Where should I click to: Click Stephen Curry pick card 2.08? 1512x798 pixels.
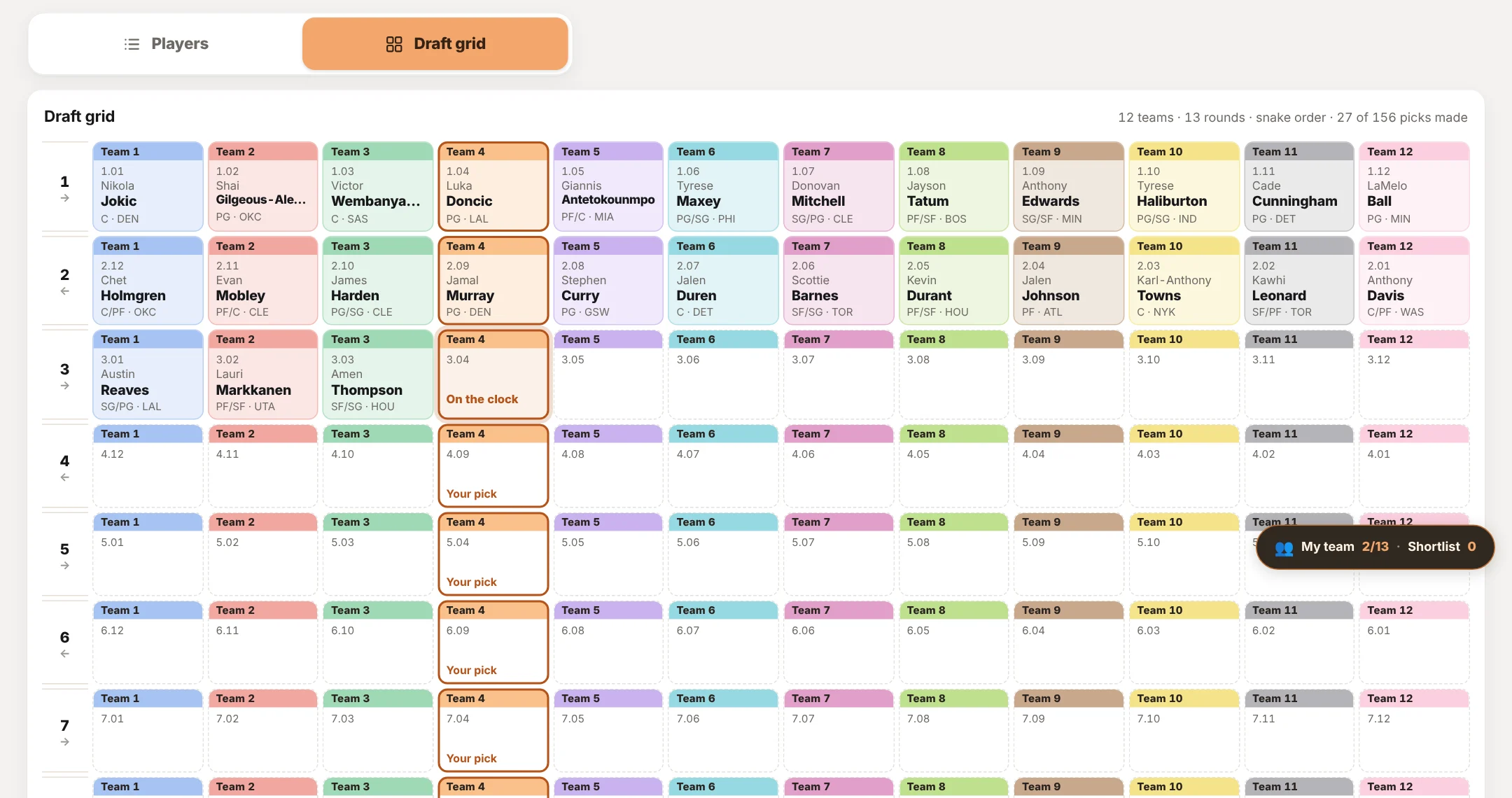click(608, 280)
